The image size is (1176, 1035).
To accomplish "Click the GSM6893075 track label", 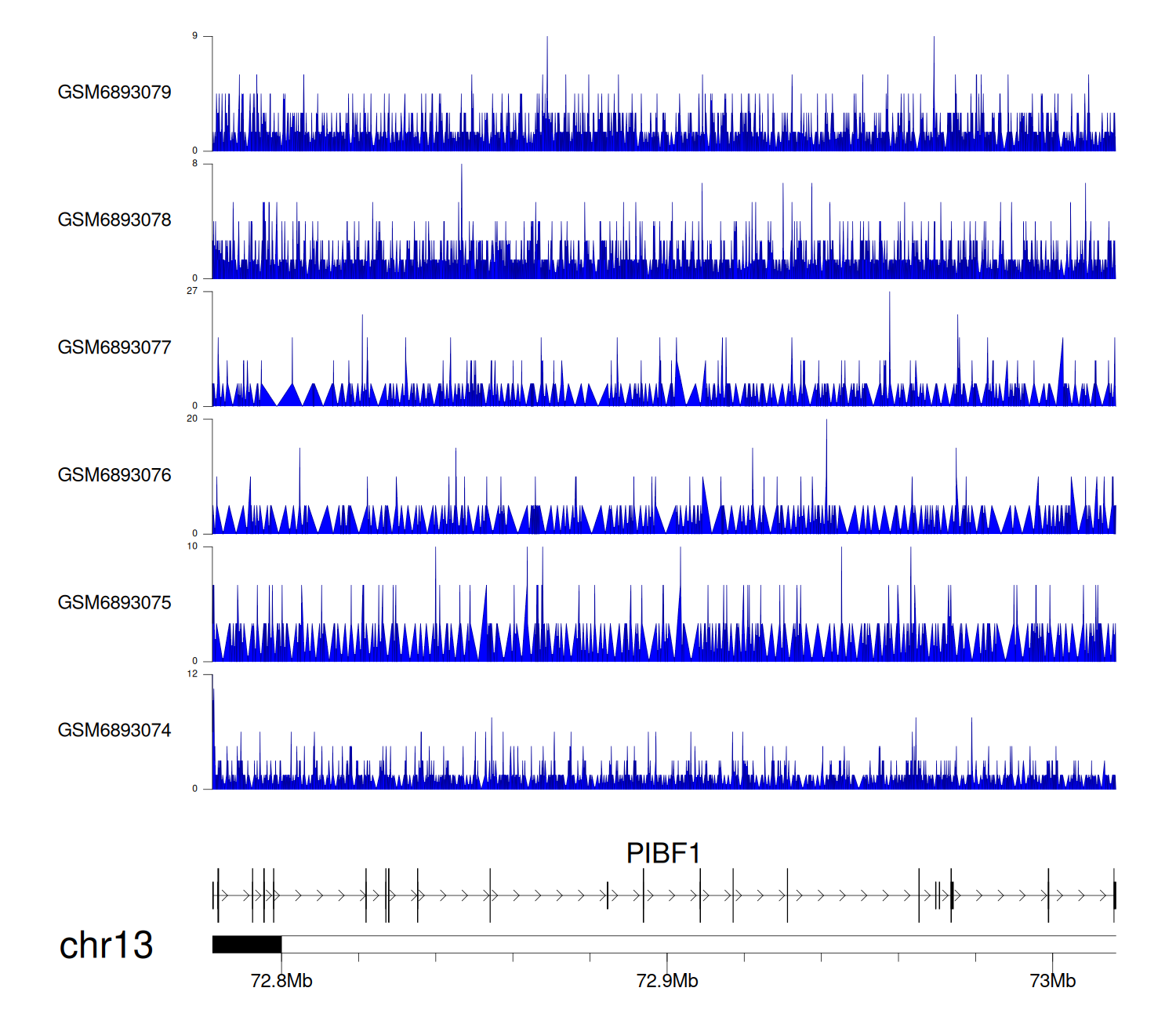I will 114,603.
